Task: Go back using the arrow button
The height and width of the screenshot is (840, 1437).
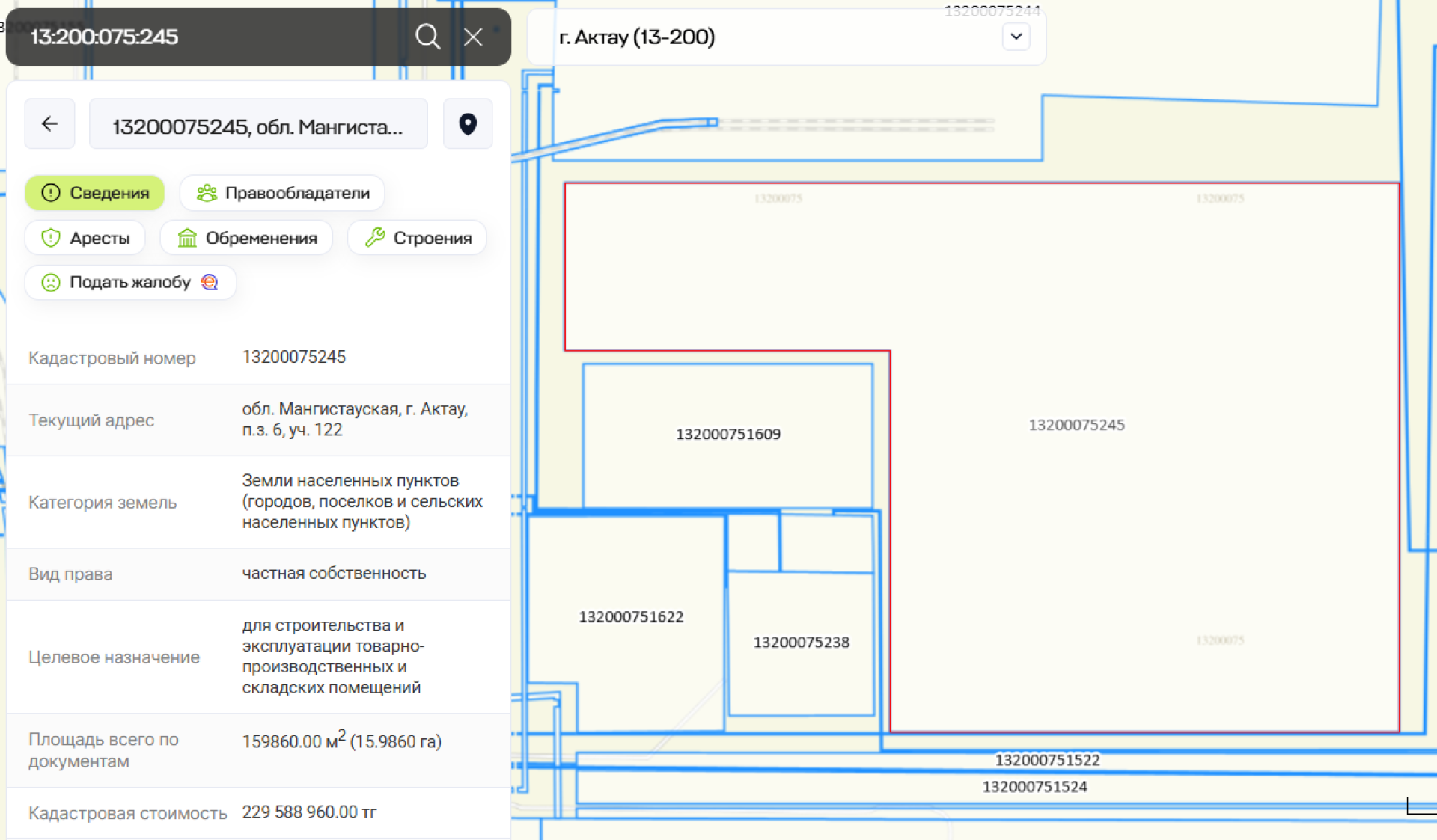Action: pyautogui.click(x=49, y=124)
